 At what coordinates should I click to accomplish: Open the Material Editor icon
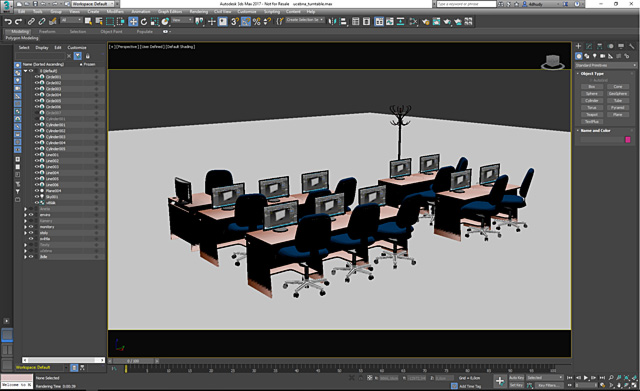413,21
